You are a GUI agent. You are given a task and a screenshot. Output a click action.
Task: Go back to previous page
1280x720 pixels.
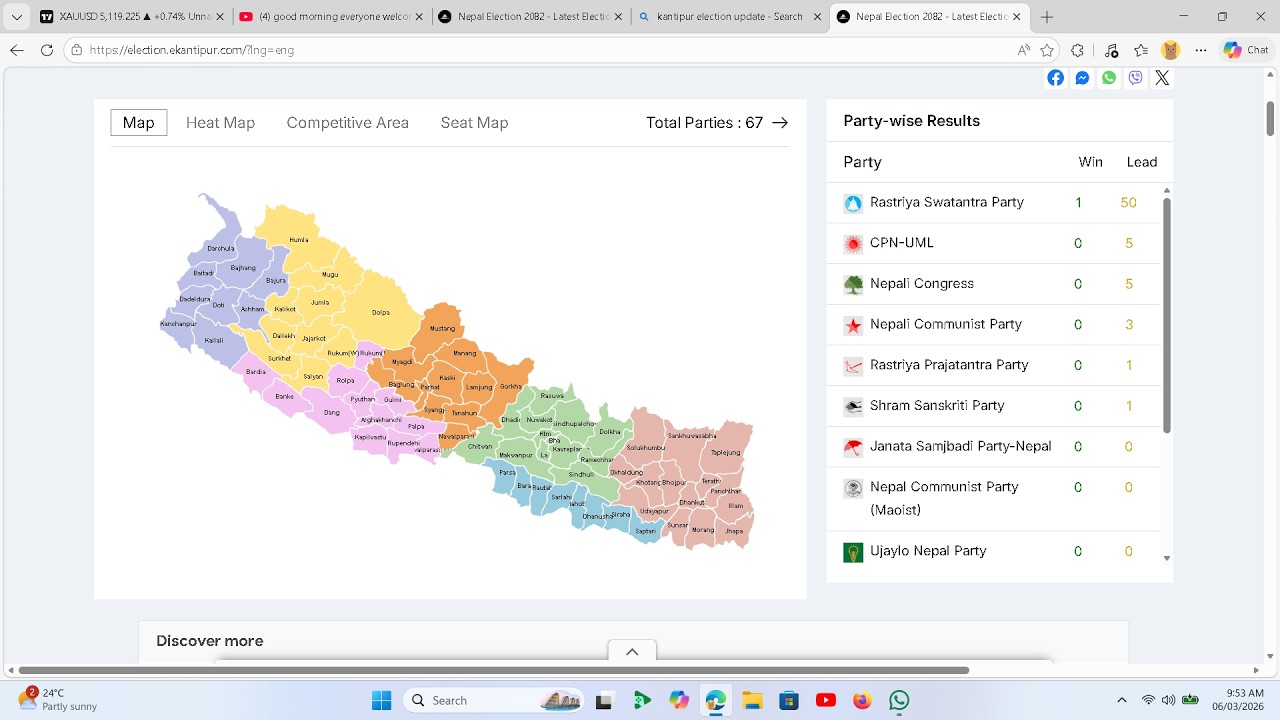click(x=17, y=50)
